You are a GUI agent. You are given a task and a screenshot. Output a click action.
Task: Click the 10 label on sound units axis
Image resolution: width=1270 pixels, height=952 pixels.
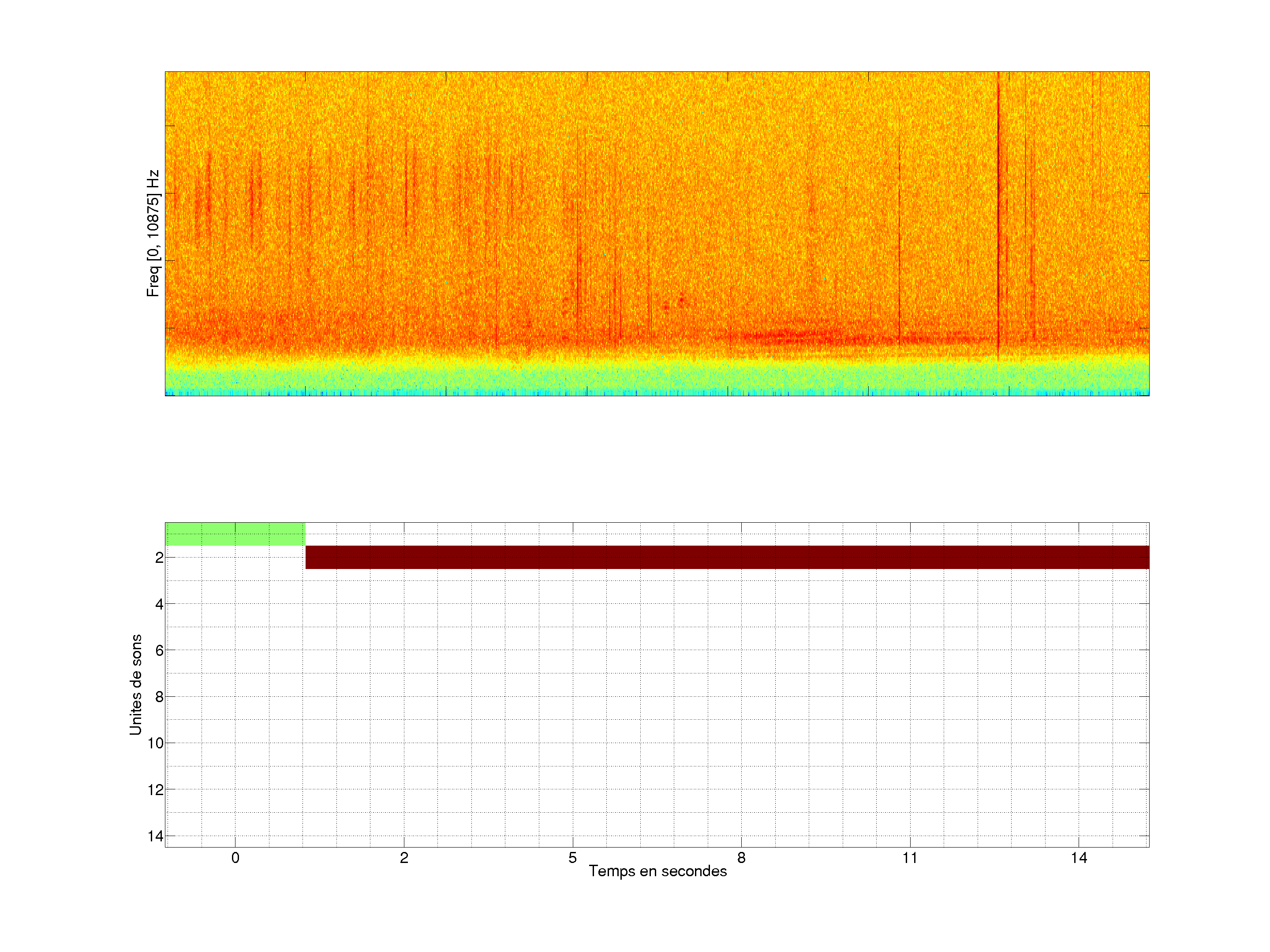156,743
